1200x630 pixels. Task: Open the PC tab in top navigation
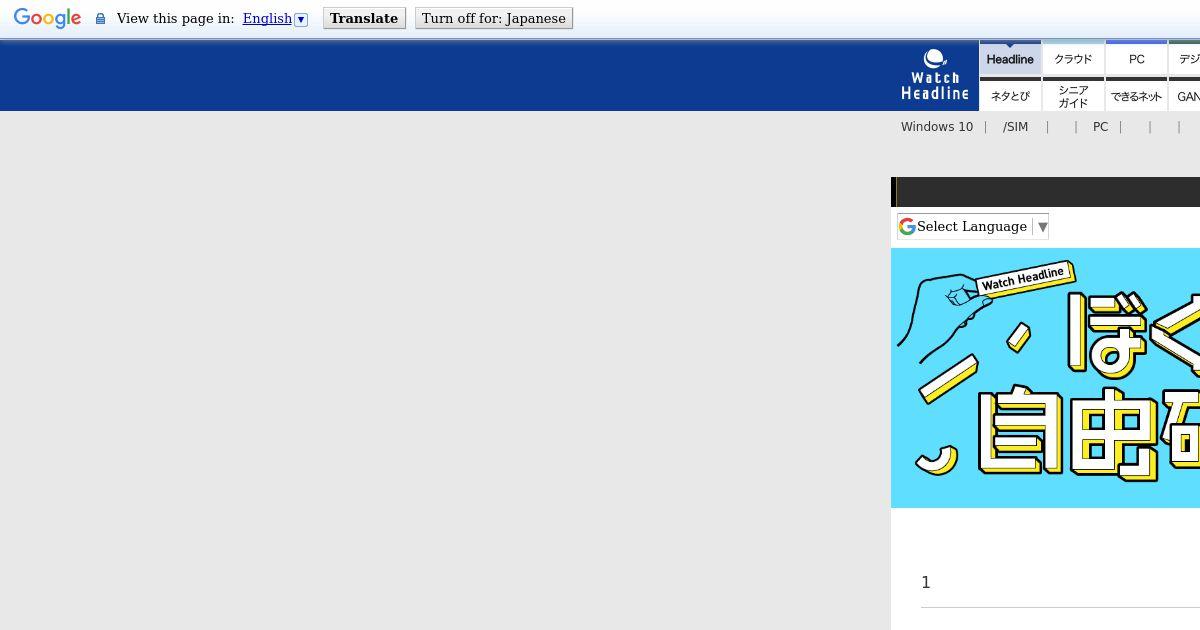(x=1137, y=58)
